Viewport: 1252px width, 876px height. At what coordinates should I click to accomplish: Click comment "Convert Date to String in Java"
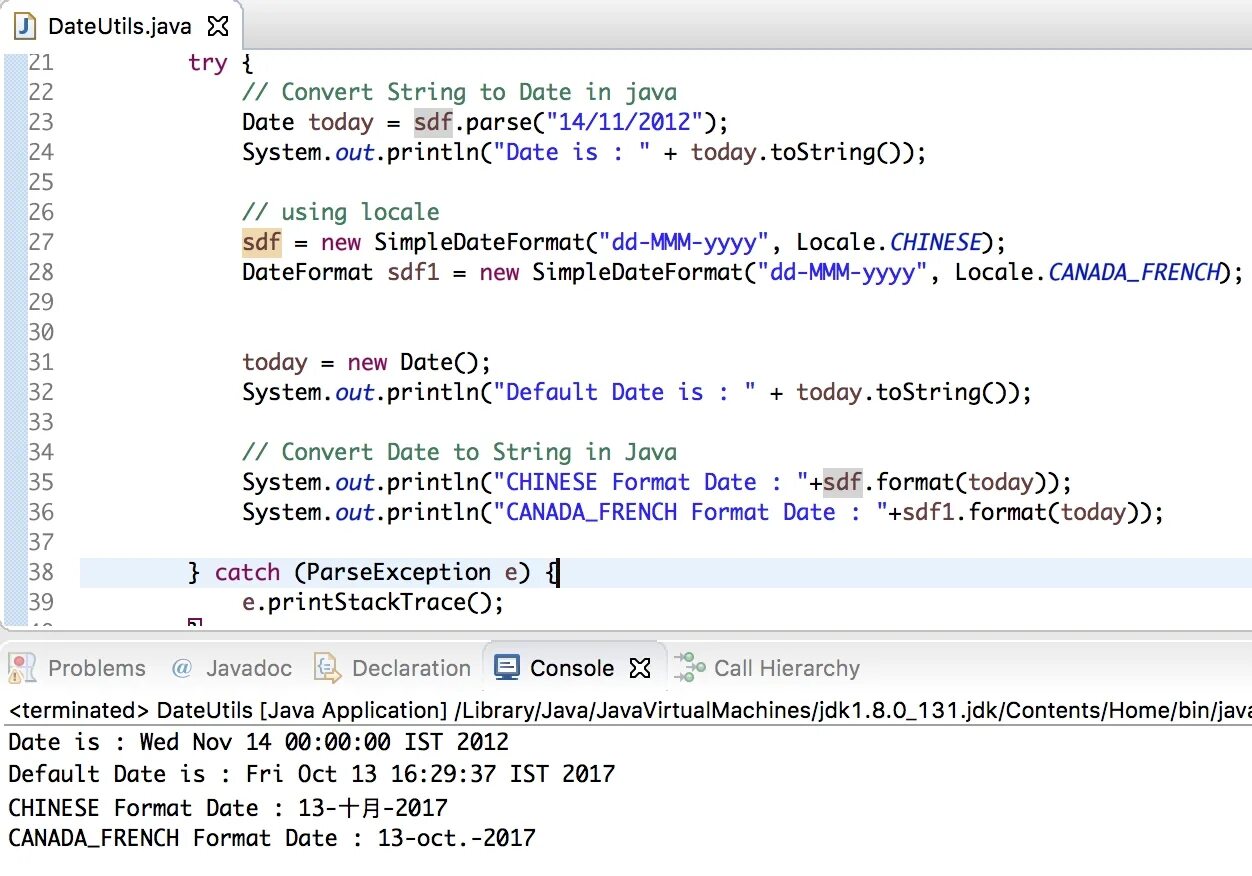[460, 452]
